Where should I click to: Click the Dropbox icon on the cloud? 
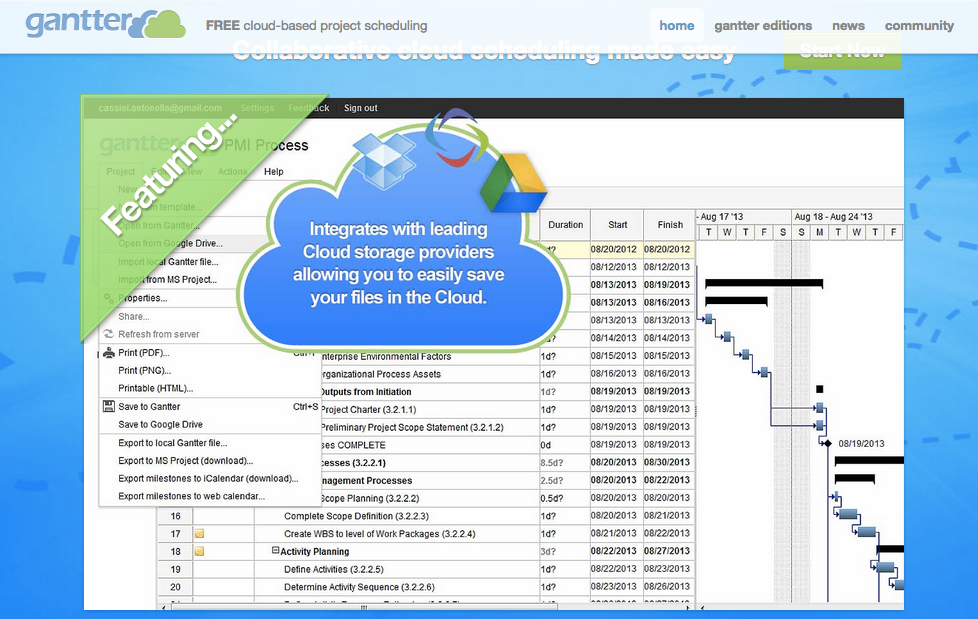384,160
